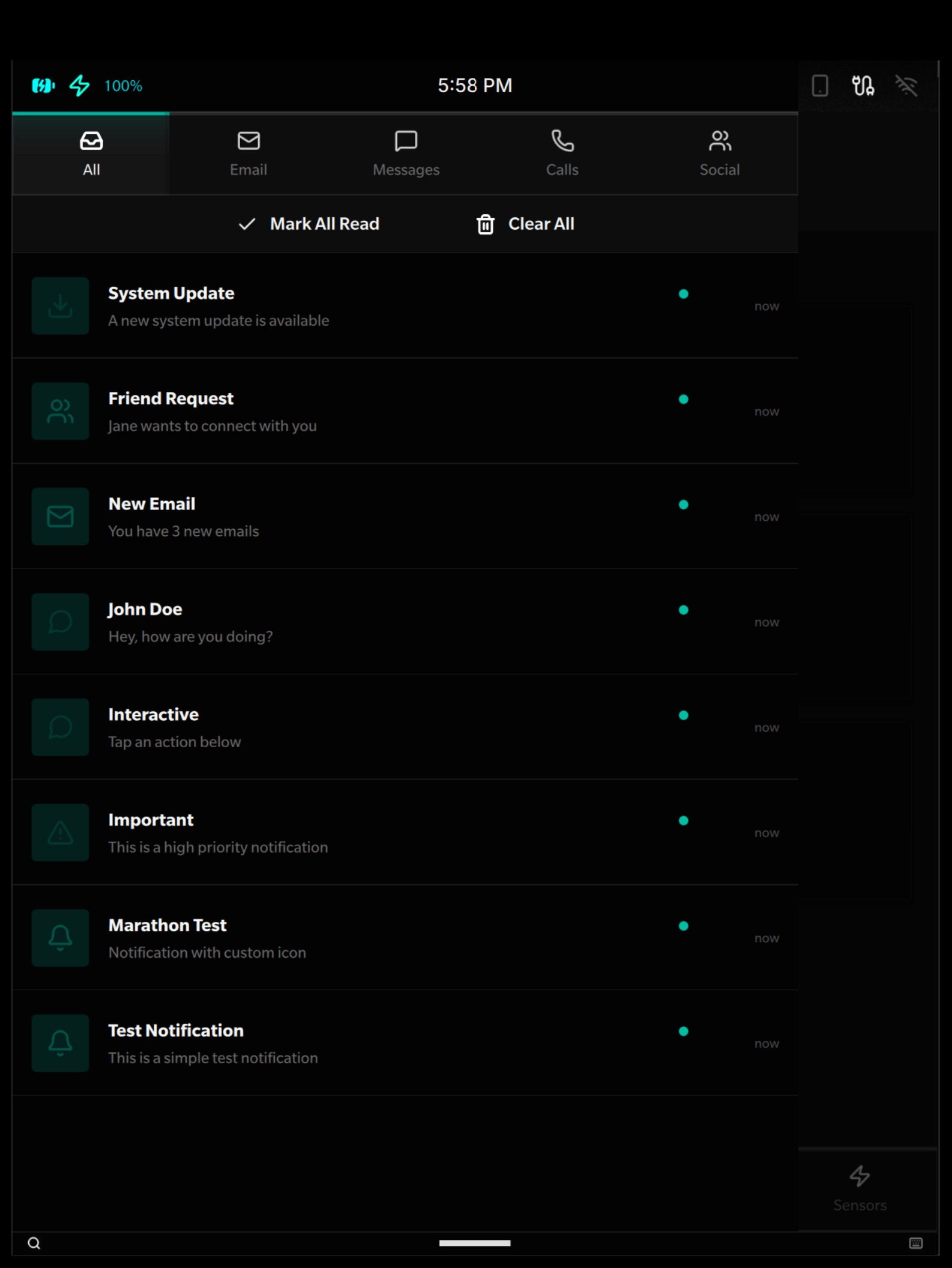
Task: Click unread dot on Interactive notification
Action: coord(683,715)
